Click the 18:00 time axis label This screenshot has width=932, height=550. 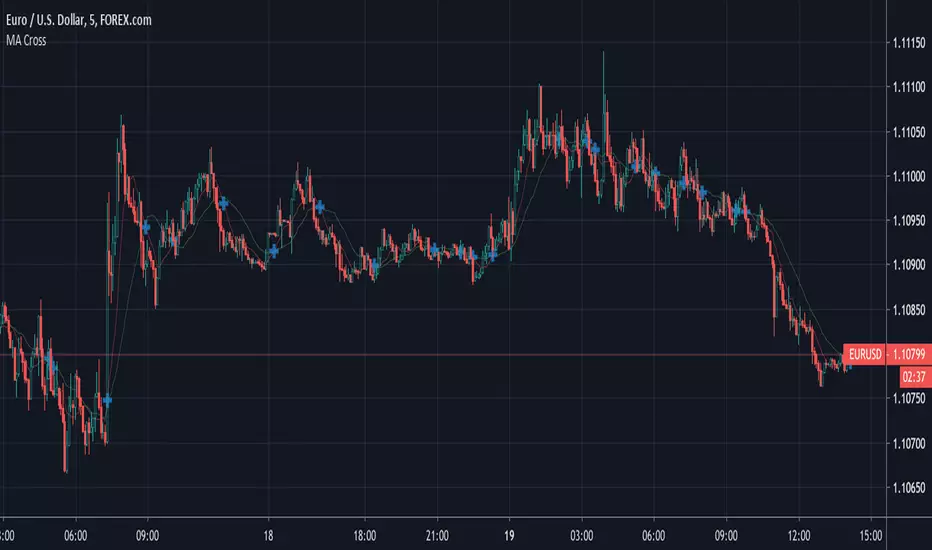(x=364, y=536)
